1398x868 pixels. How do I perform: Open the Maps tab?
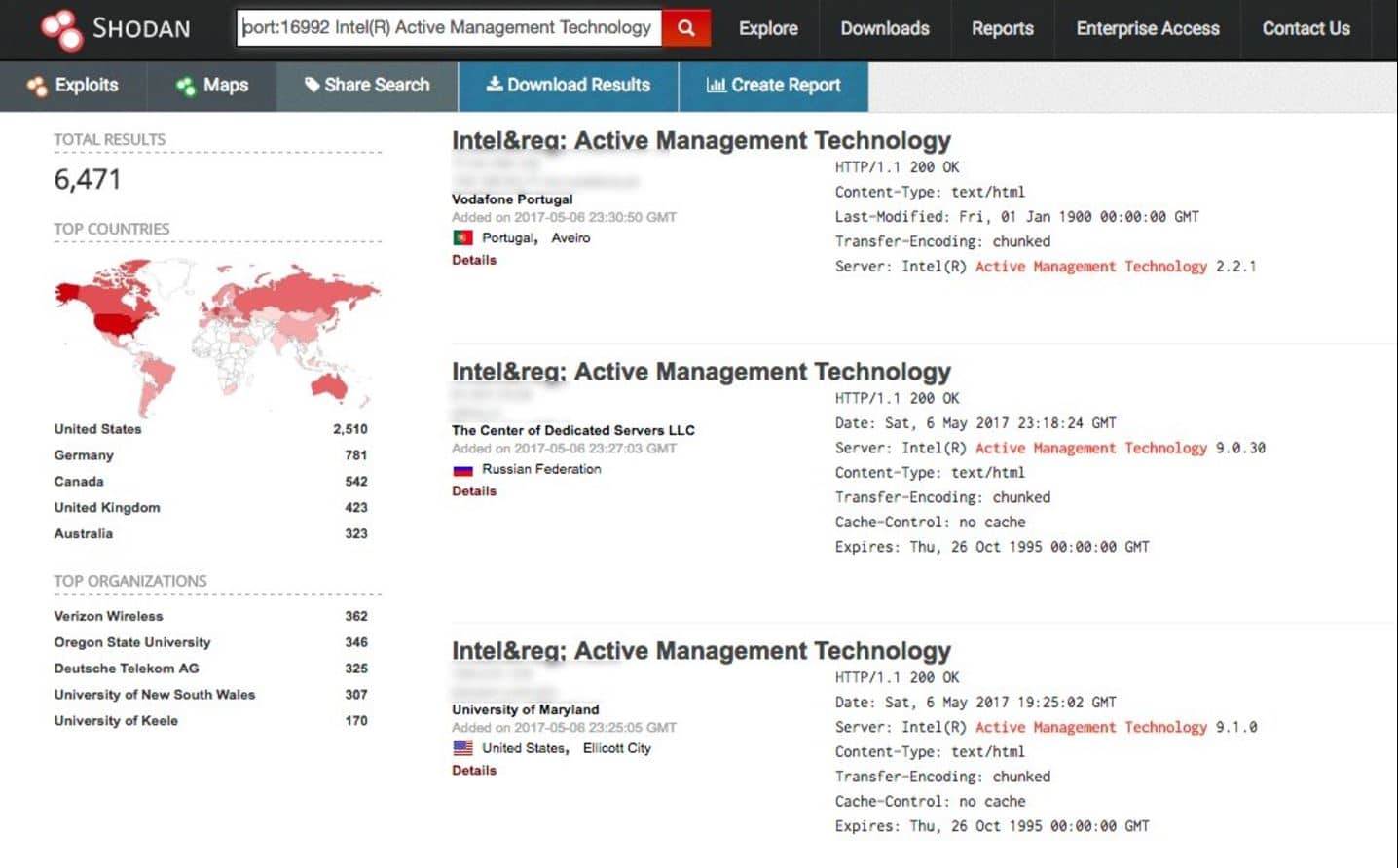(212, 86)
